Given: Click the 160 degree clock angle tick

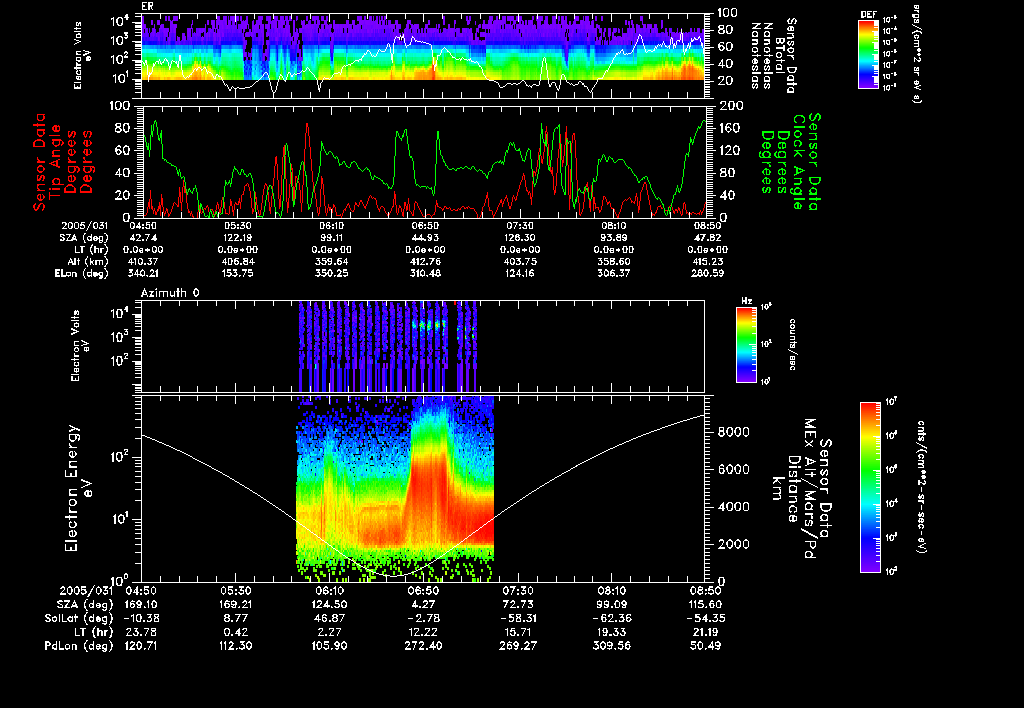Looking at the screenshot, I should [x=729, y=128].
